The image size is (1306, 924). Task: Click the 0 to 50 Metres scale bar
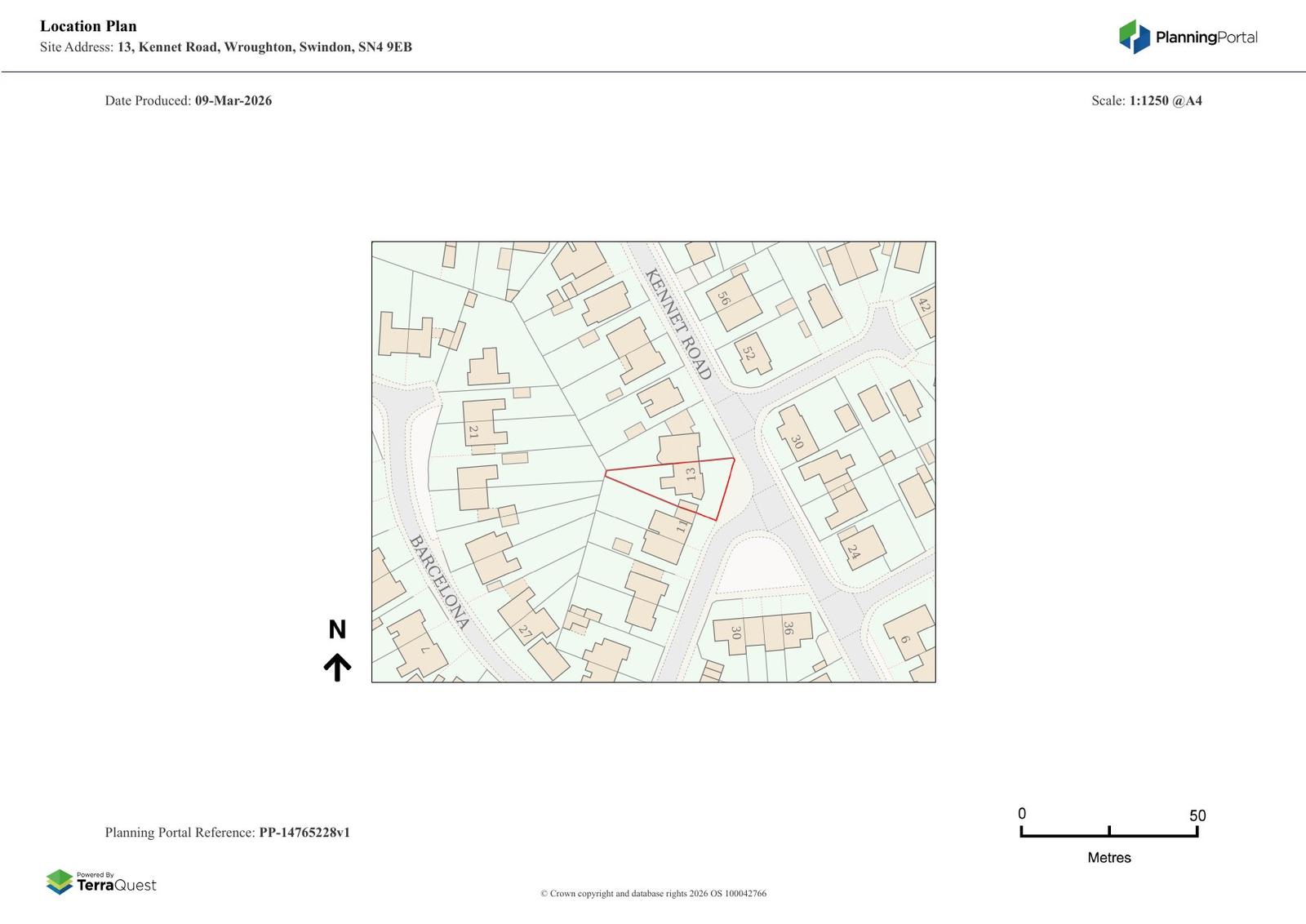coord(1108,835)
